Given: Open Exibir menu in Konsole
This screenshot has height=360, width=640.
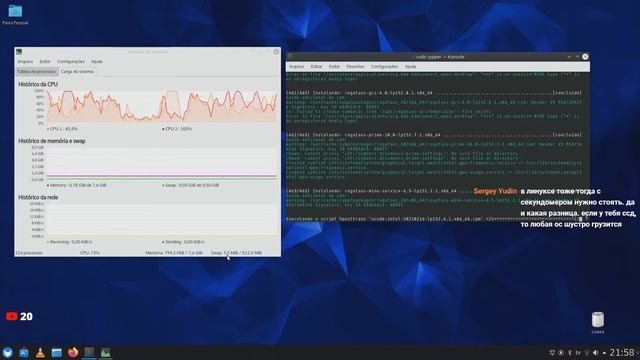Looking at the screenshot, I should [334, 67].
